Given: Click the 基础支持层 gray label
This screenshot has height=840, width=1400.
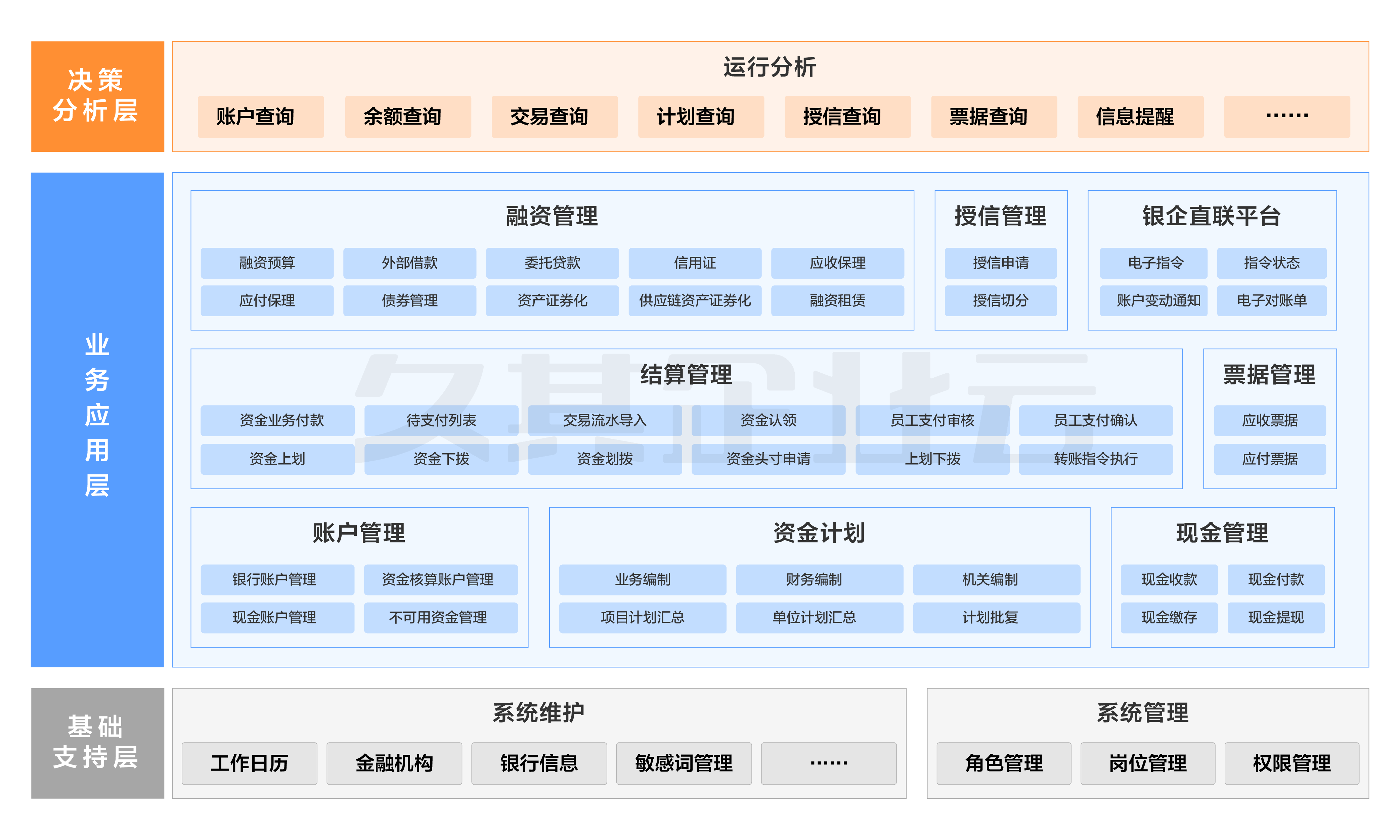Looking at the screenshot, I should coord(97,743).
